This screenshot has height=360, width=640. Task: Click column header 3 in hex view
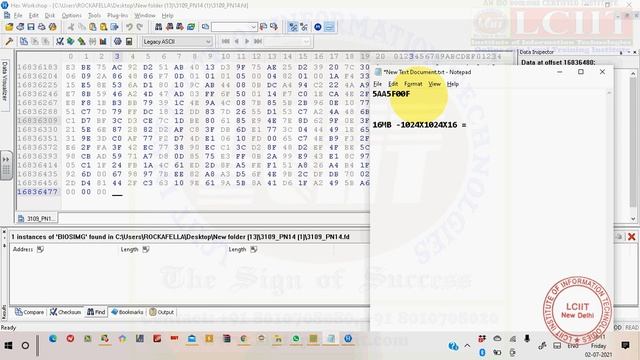pos(117,56)
